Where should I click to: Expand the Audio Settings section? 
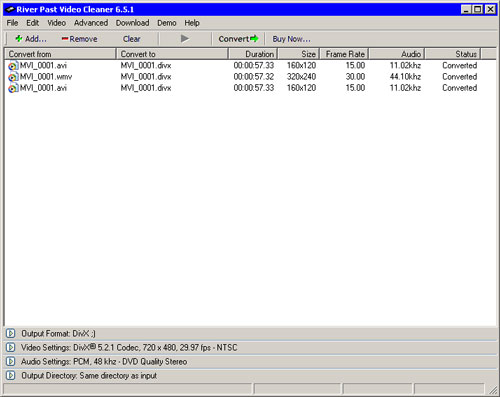pyautogui.click(x=11, y=361)
